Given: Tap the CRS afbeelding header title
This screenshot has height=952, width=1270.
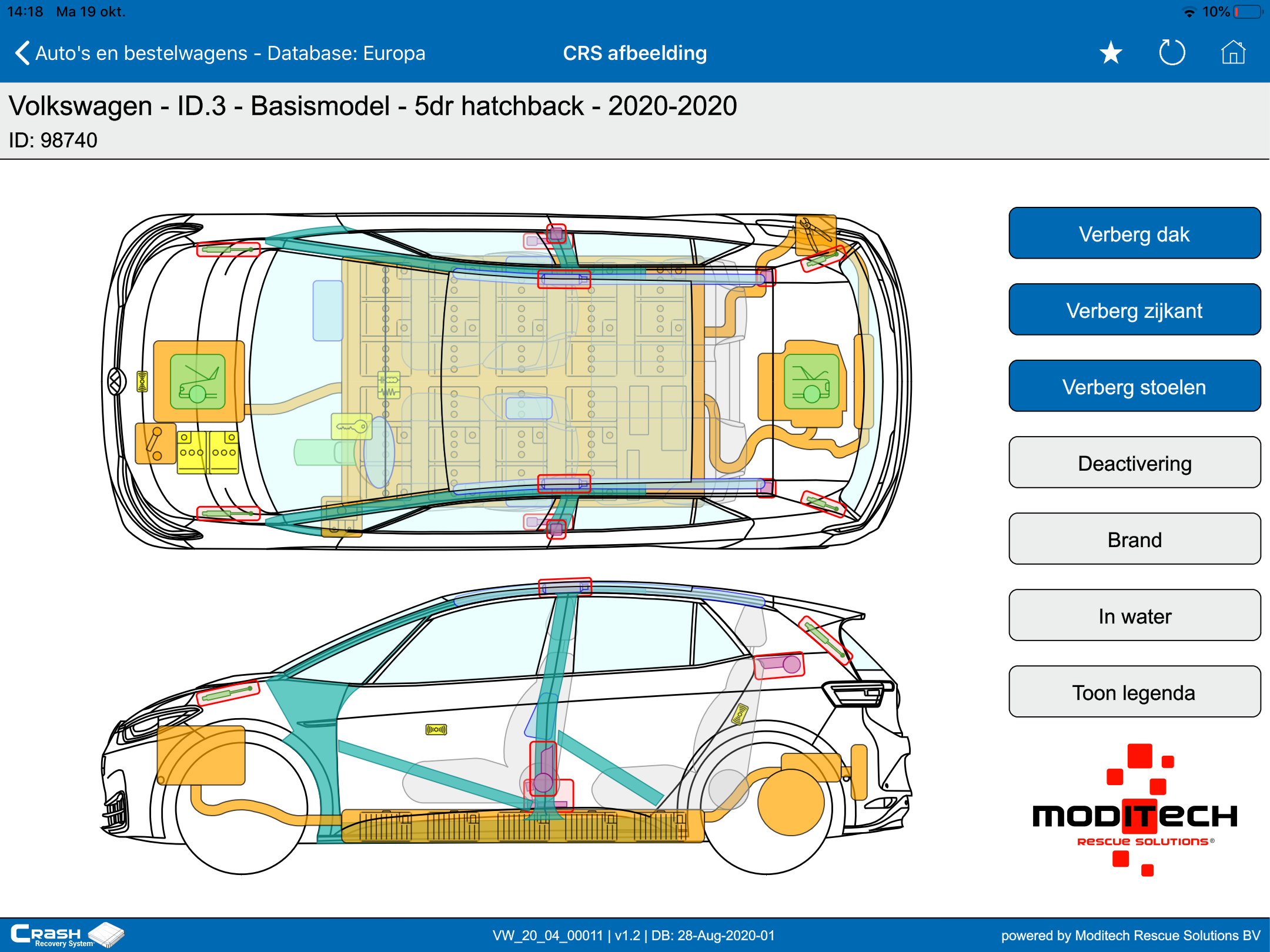Looking at the screenshot, I should (x=635, y=53).
